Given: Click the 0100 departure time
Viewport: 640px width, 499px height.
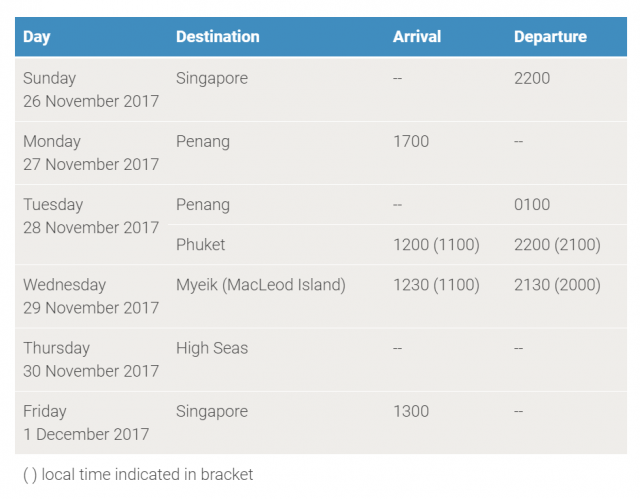Looking at the screenshot, I should [x=532, y=205].
